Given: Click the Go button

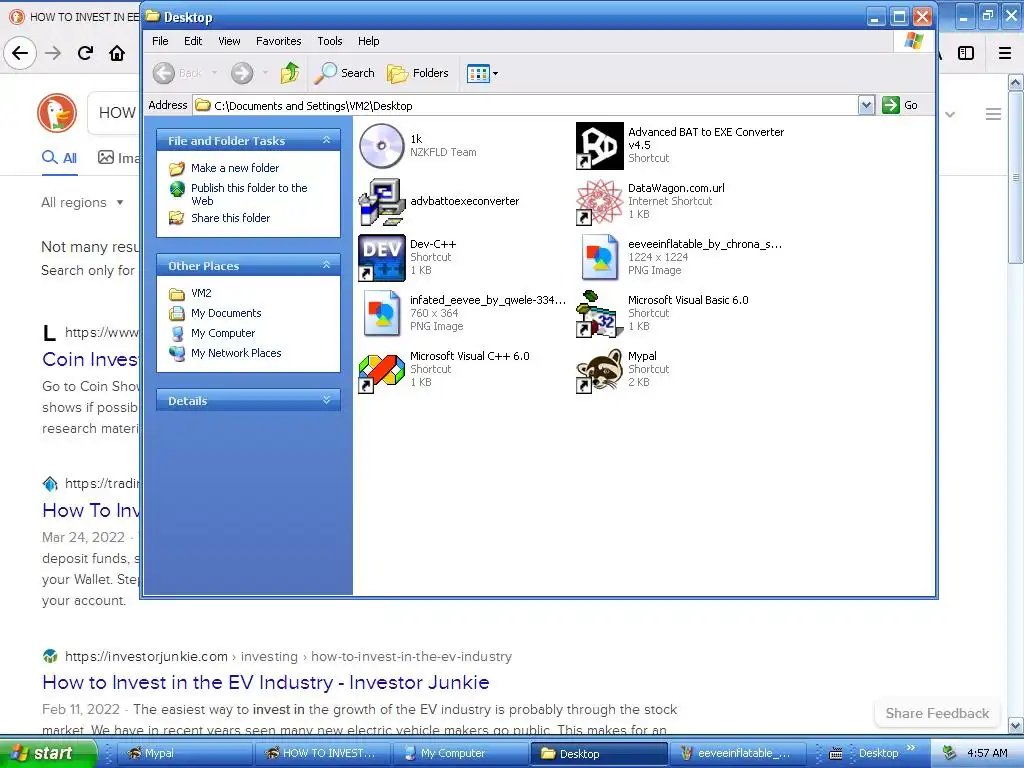Looking at the screenshot, I should [x=901, y=105].
